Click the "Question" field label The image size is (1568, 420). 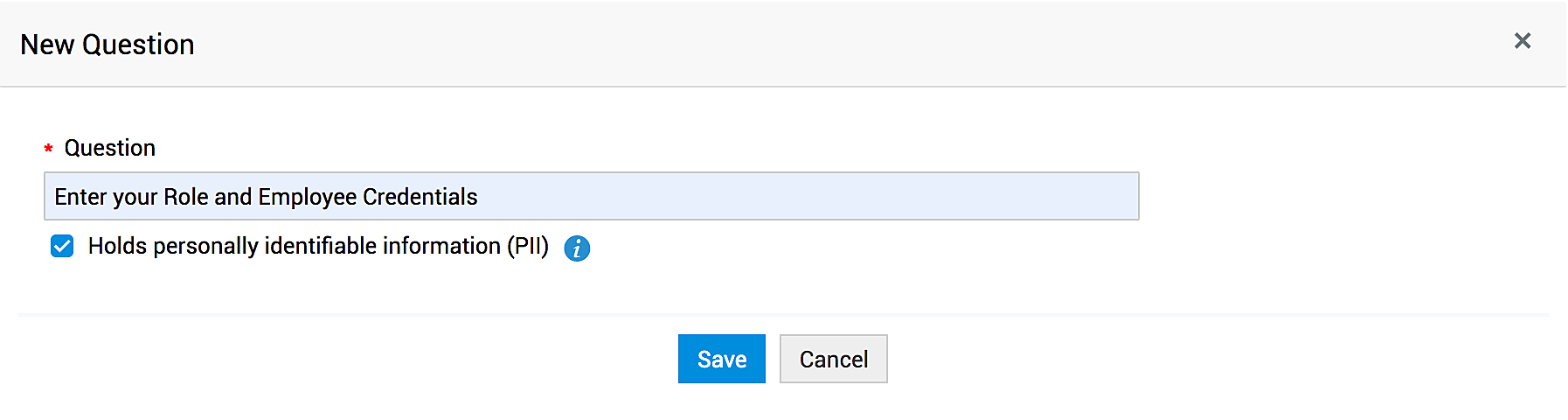pos(110,148)
